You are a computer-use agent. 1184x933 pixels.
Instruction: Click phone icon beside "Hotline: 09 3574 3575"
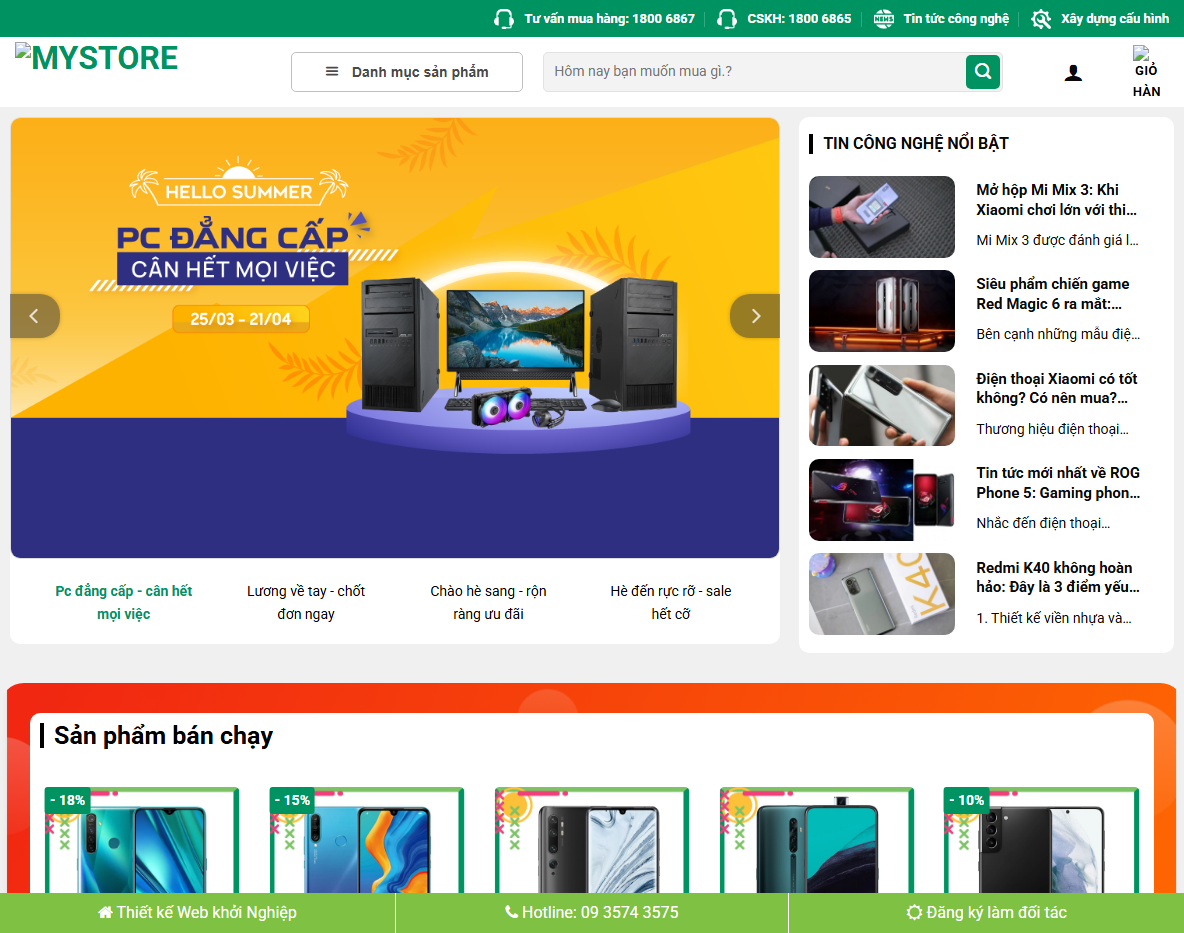(x=510, y=912)
